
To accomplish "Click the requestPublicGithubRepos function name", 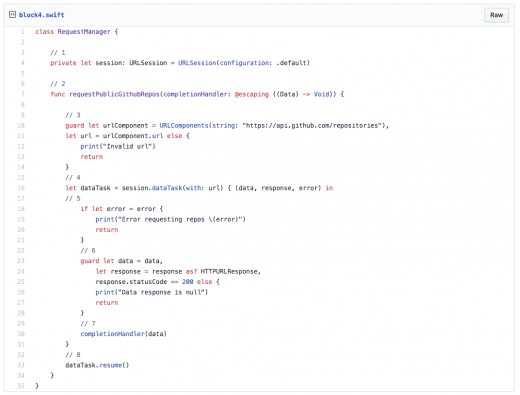I will point(114,94).
